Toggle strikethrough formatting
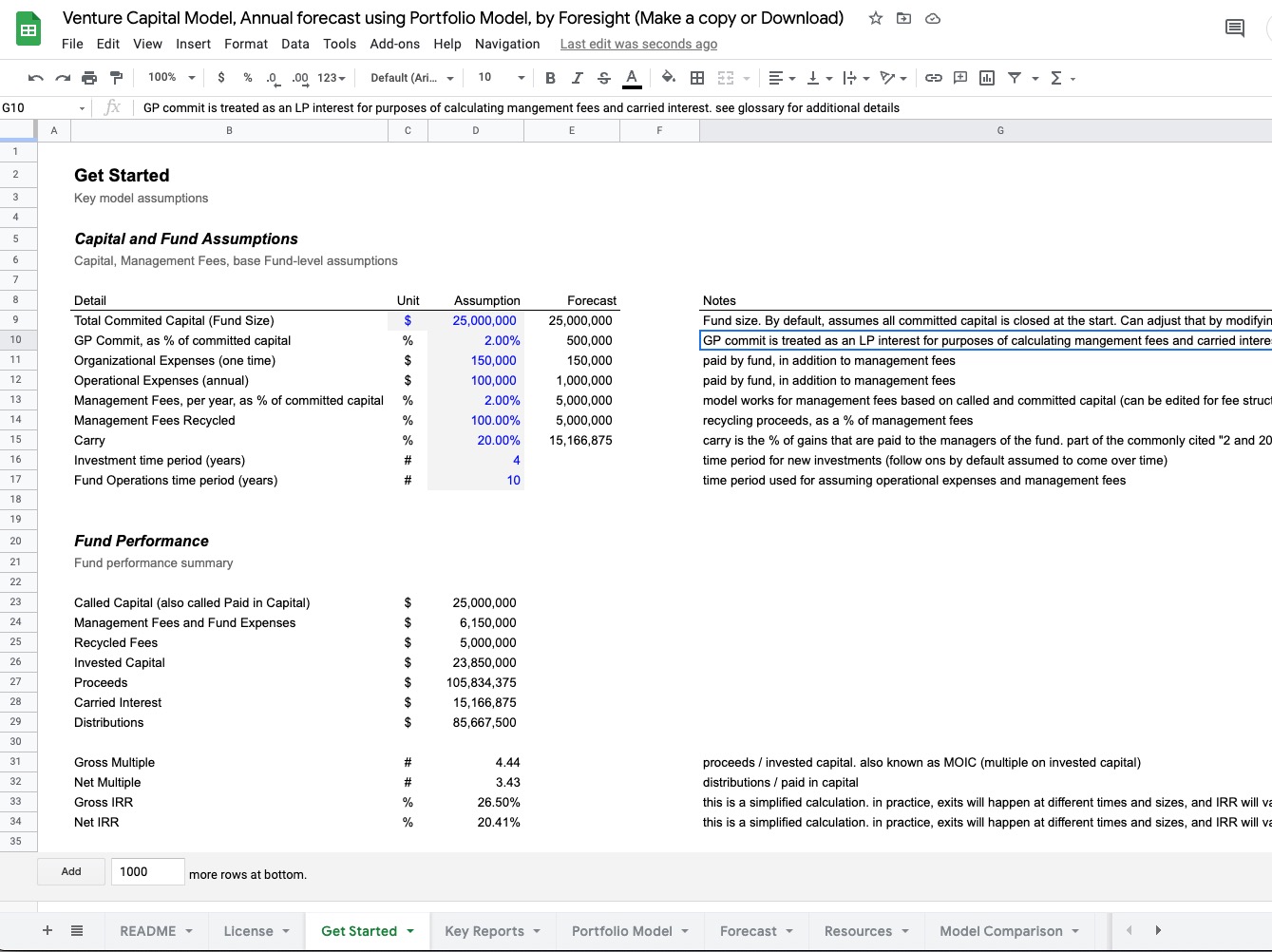 coord(603,77)
